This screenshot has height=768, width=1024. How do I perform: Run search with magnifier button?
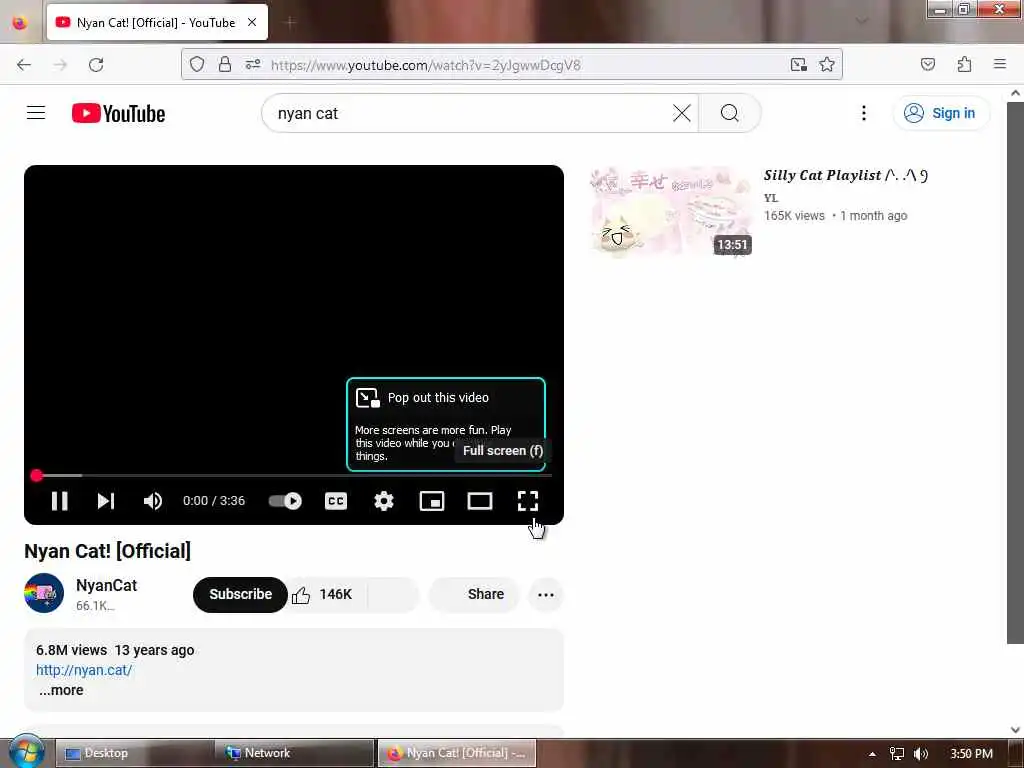tap(729, 113)
